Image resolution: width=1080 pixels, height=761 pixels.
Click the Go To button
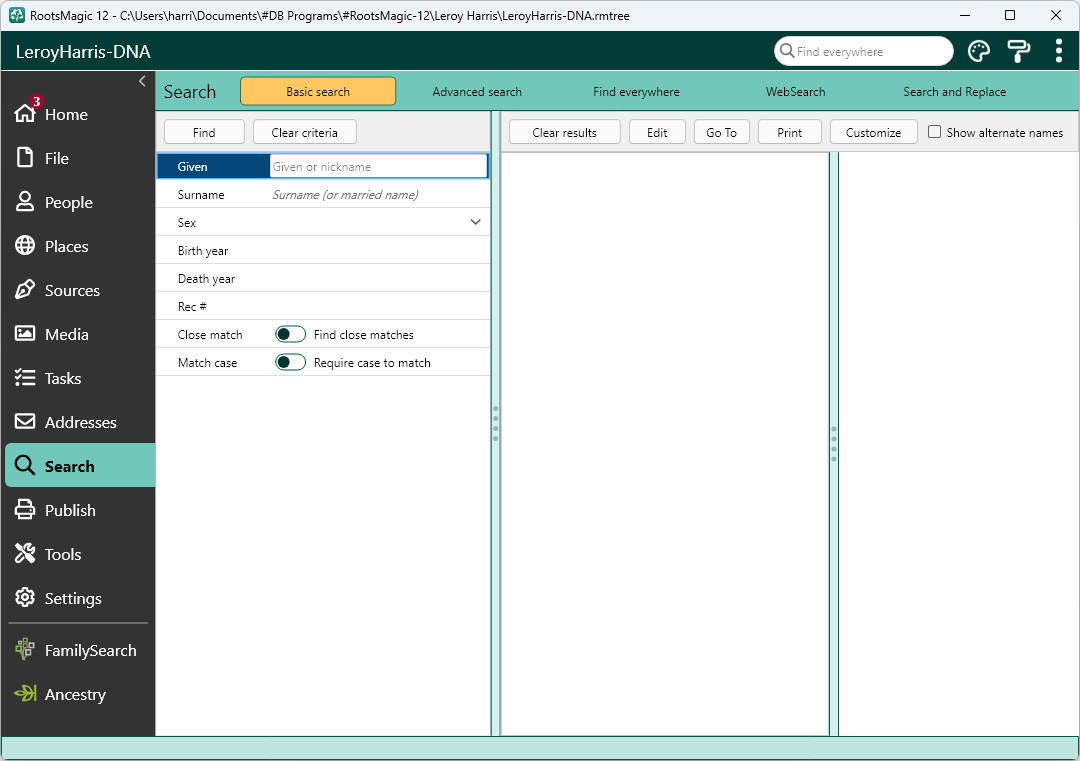pyautogui.click(x=721, y=132)
